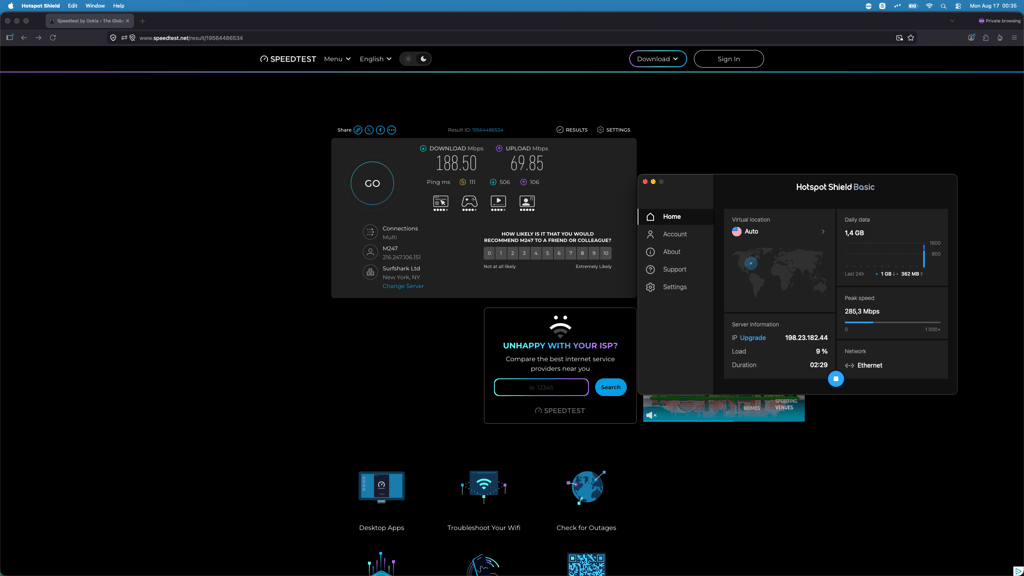Viewport: 1024px width, 576px height.
Task: Click the video streaming rating icon
Action: tap(498, 202)
